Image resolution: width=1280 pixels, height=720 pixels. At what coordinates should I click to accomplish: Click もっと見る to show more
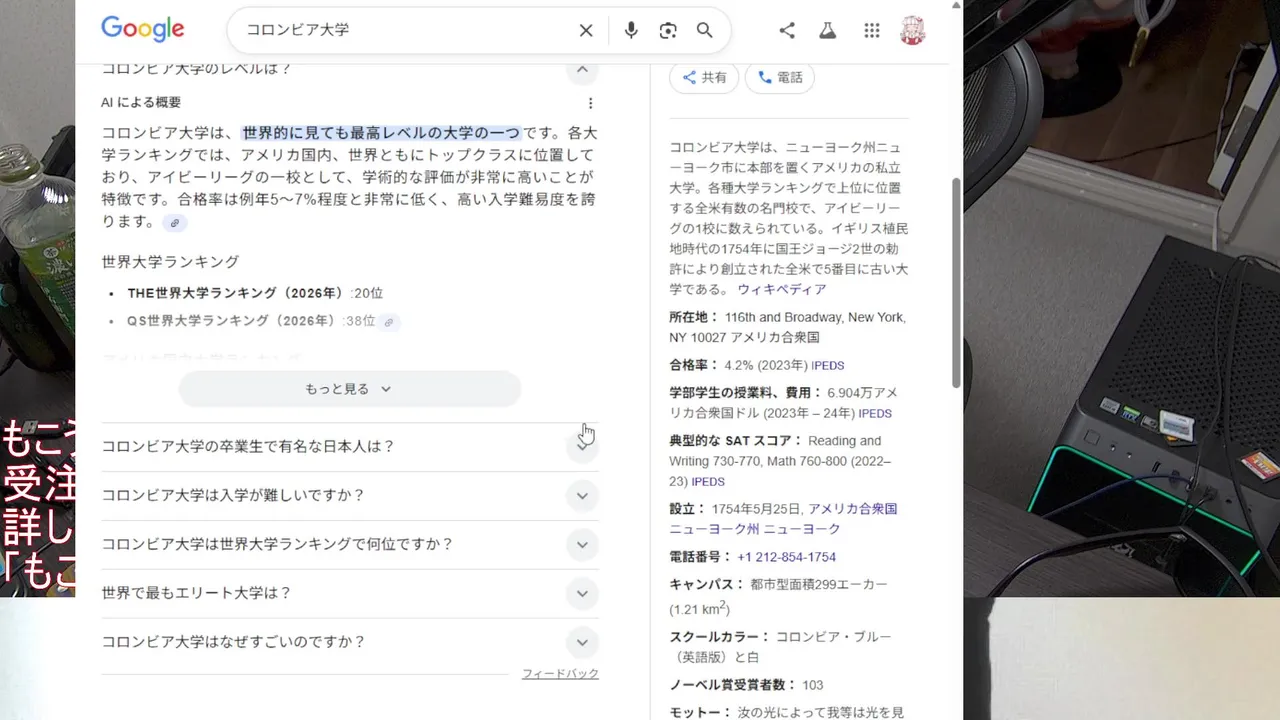point(349,389)
